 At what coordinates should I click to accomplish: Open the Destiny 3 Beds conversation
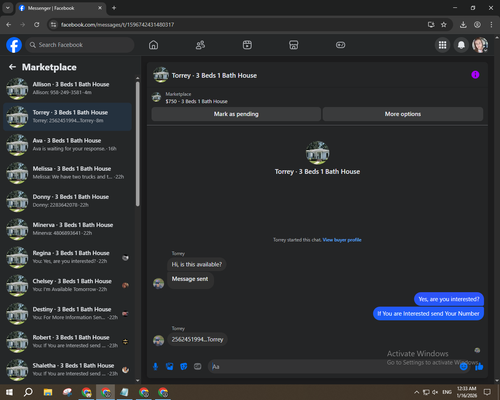click(x=67, y=314)
